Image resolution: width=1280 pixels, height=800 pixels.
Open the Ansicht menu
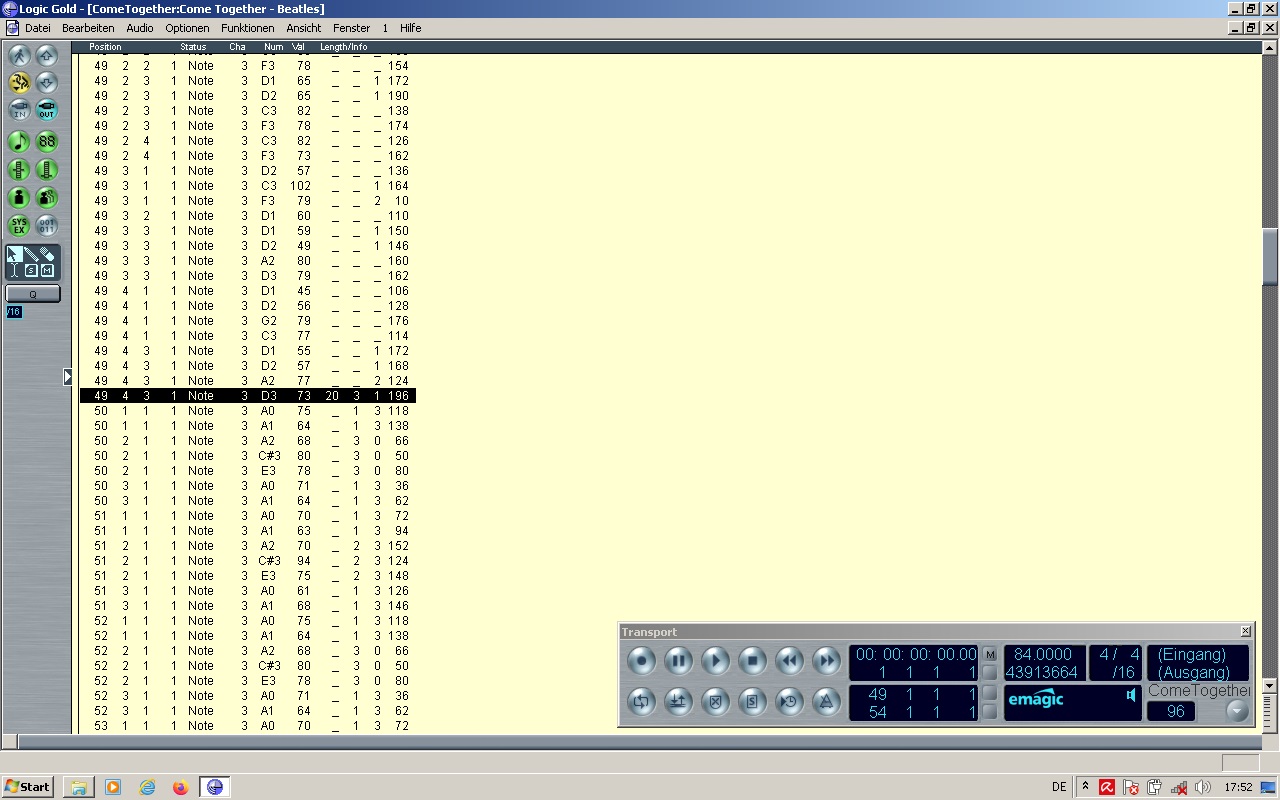pos(304,28)
